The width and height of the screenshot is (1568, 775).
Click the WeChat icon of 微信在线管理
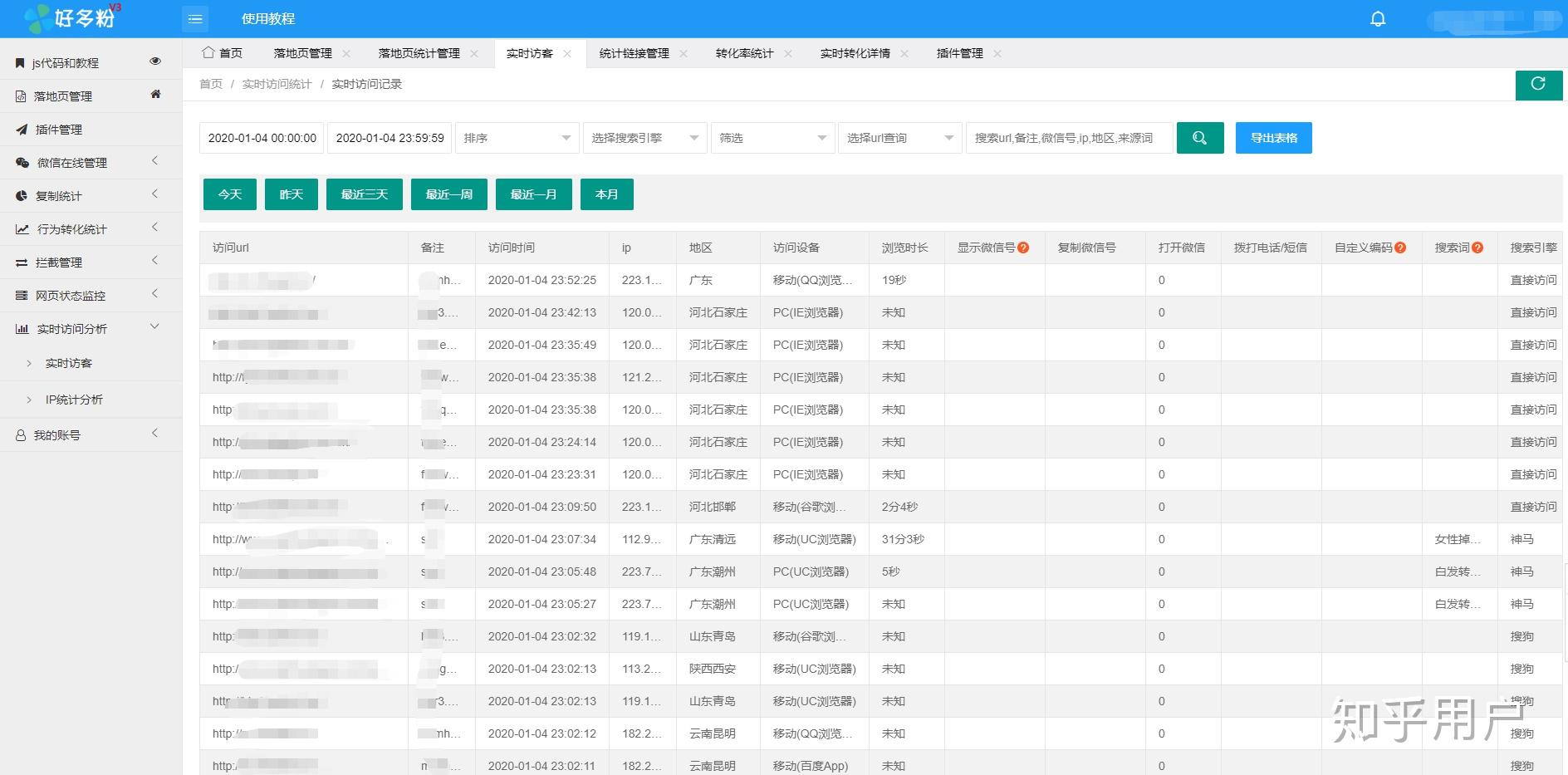[x=22, y=163]
